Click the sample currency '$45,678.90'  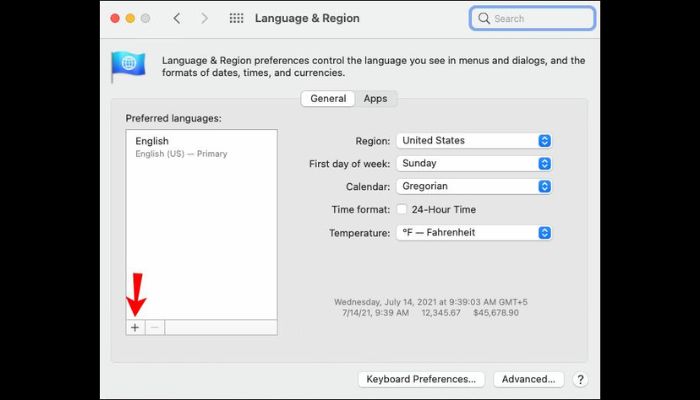[x=496, y=313]
